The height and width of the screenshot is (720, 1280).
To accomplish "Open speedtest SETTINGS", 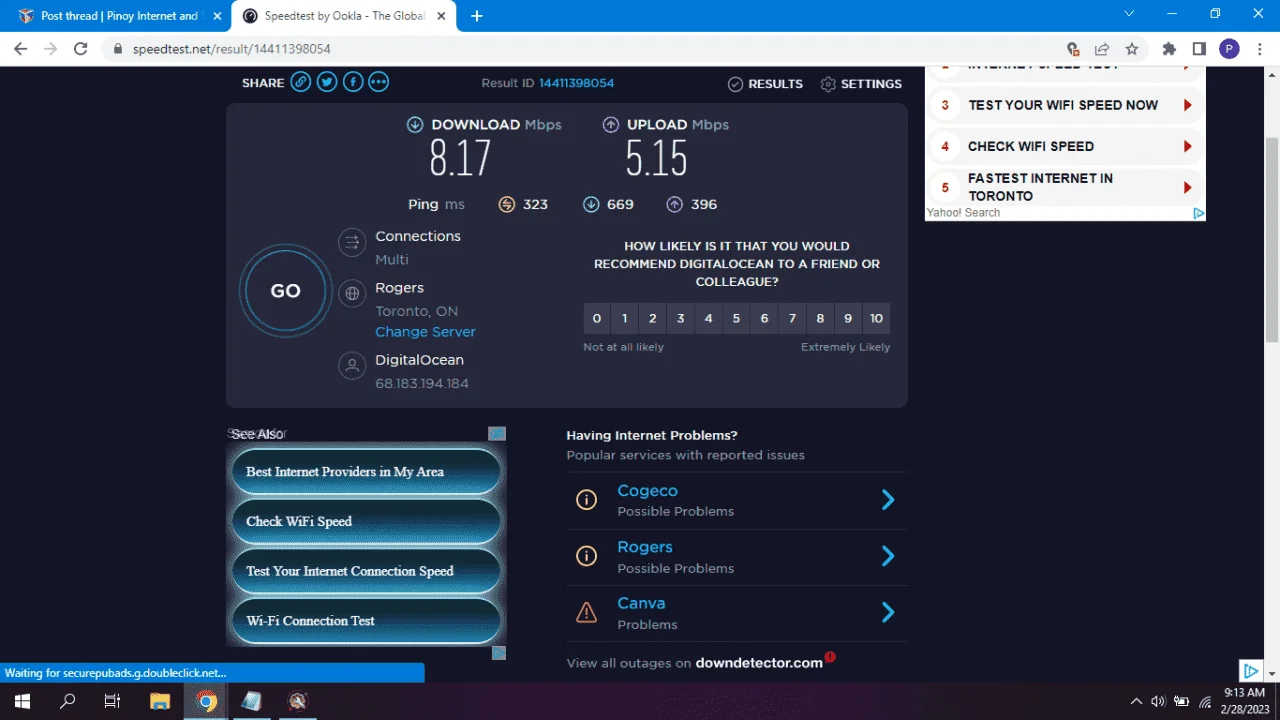I will pyautogui.click(x=861, y=84).
